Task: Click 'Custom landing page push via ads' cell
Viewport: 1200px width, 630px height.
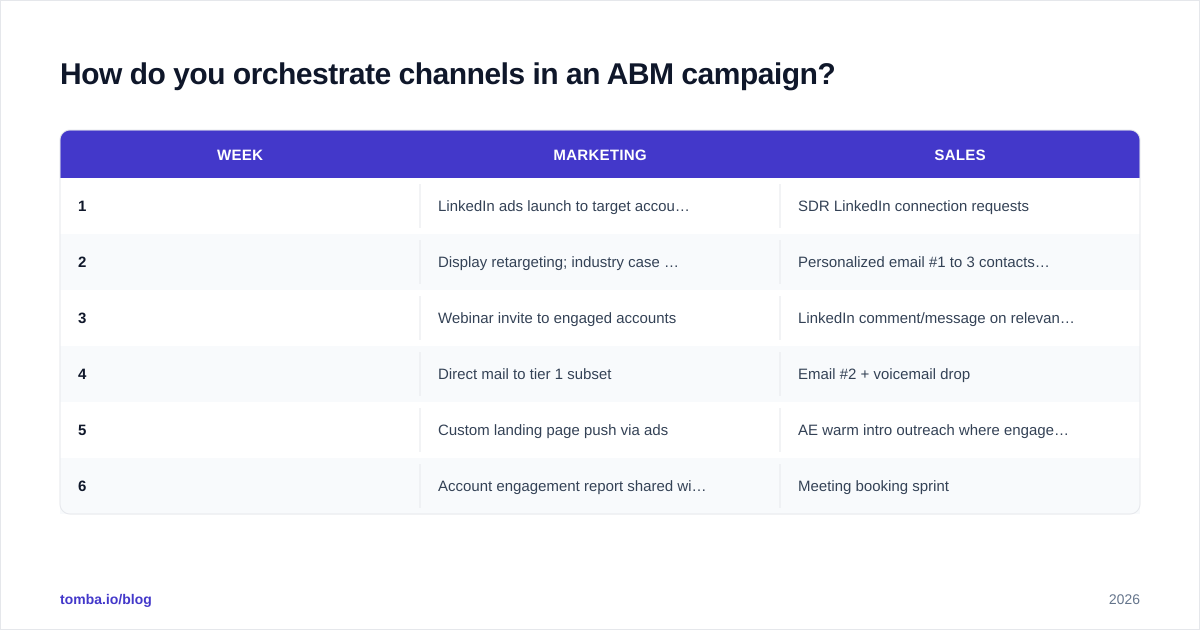Action: point(600,430)
